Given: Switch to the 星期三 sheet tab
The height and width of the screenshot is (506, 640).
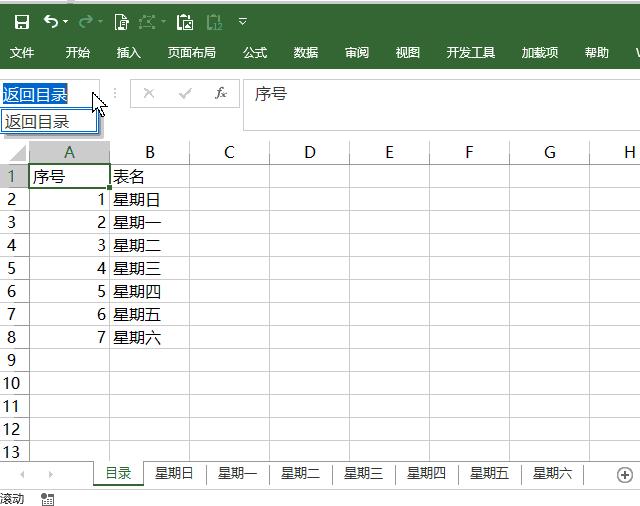Looking at the screenshot, I should point(363,473).
